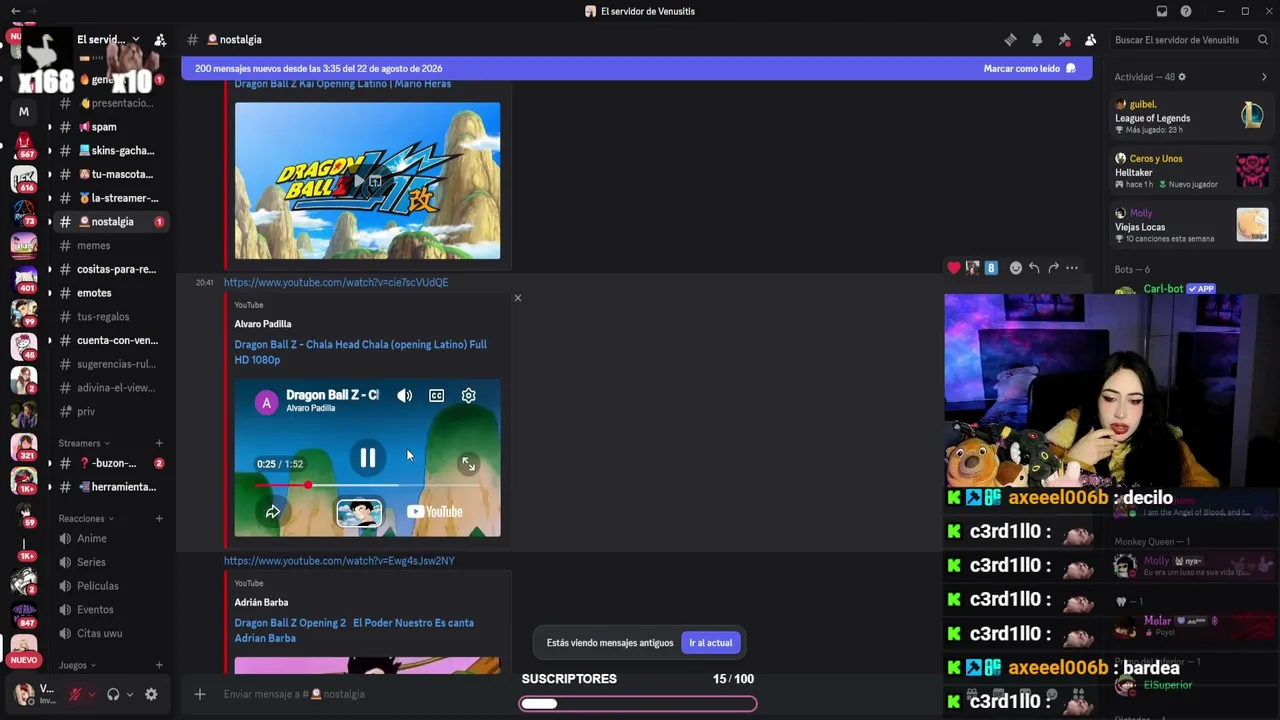Toggle microphone mute in user panel
Screen dimensions: 1280x720
(x=75, y=694)
